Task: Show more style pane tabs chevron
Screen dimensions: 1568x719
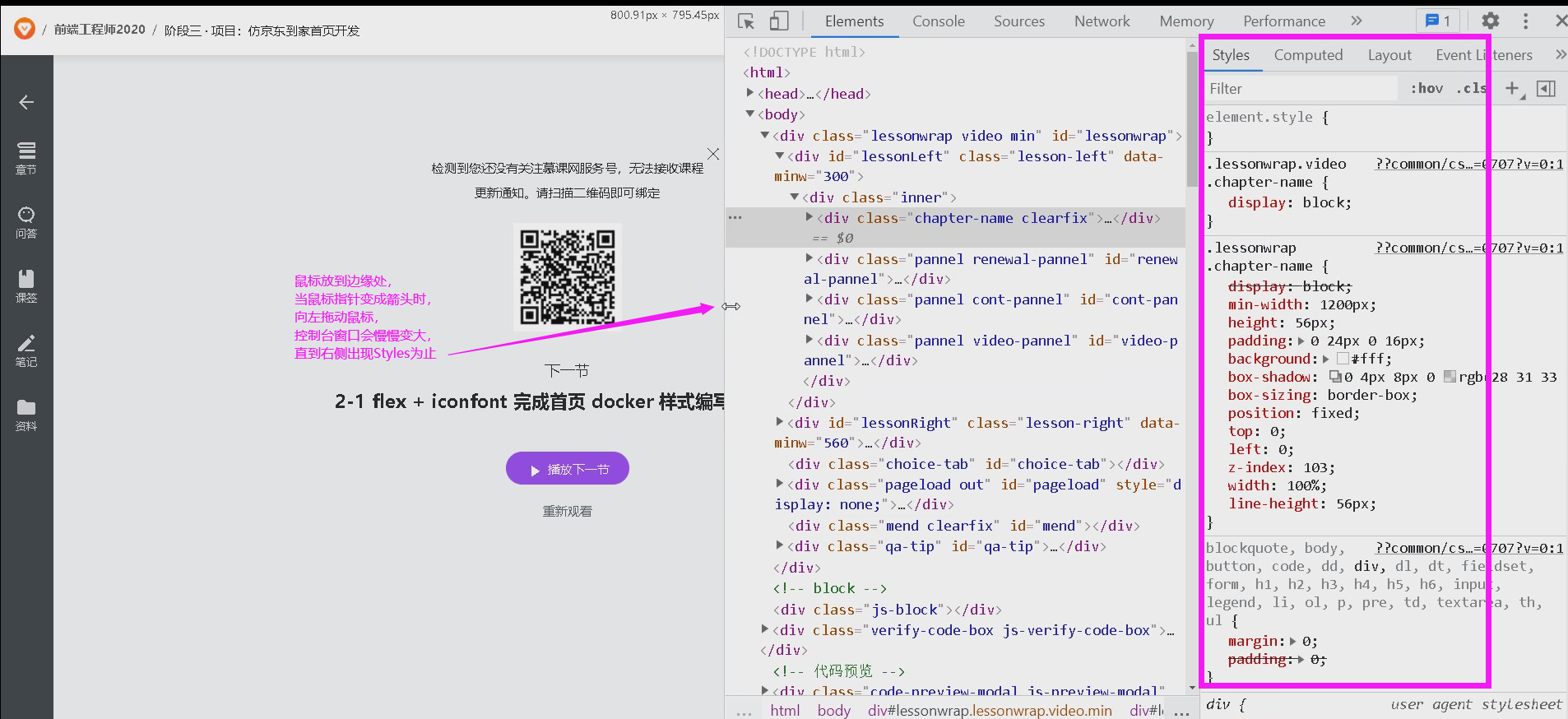Action: click(x=1561, y=55)
